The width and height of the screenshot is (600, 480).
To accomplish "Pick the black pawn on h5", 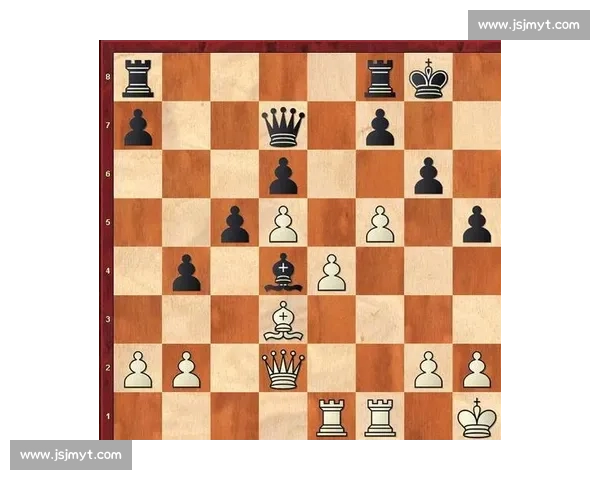I will pyautogui.click(x=477, y=224).
